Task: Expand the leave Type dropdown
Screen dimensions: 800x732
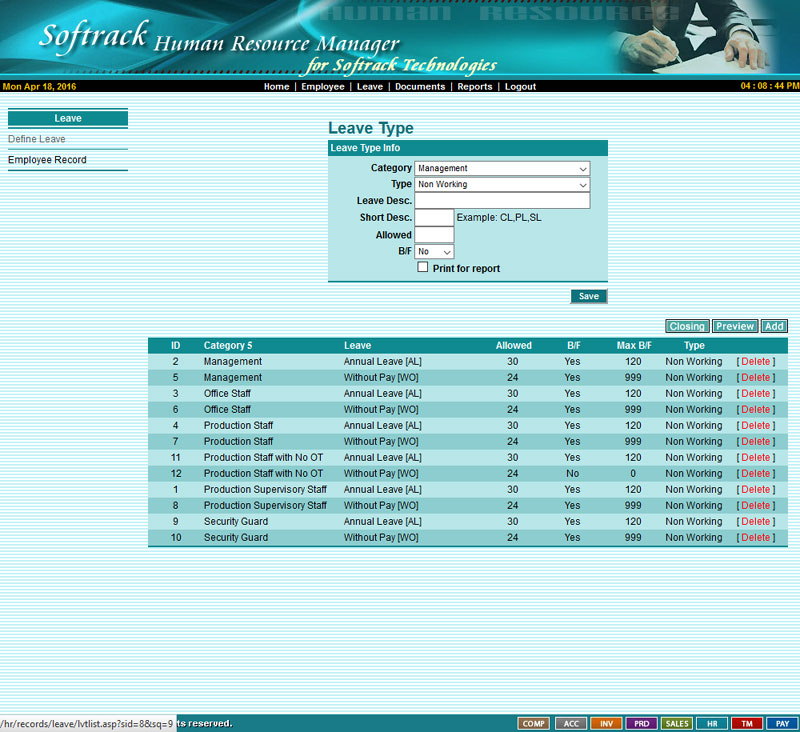Action: click(x=502, y=185)
